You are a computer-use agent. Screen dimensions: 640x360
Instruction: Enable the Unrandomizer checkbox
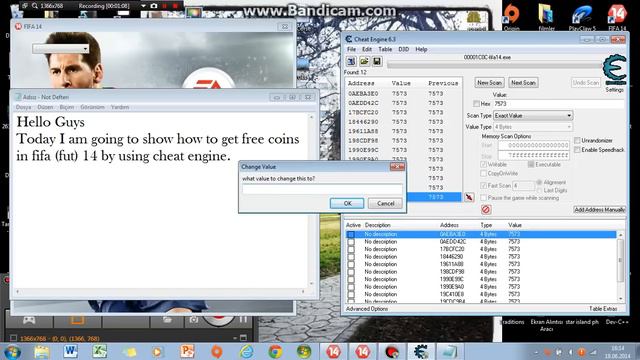[x=577, y=140]
